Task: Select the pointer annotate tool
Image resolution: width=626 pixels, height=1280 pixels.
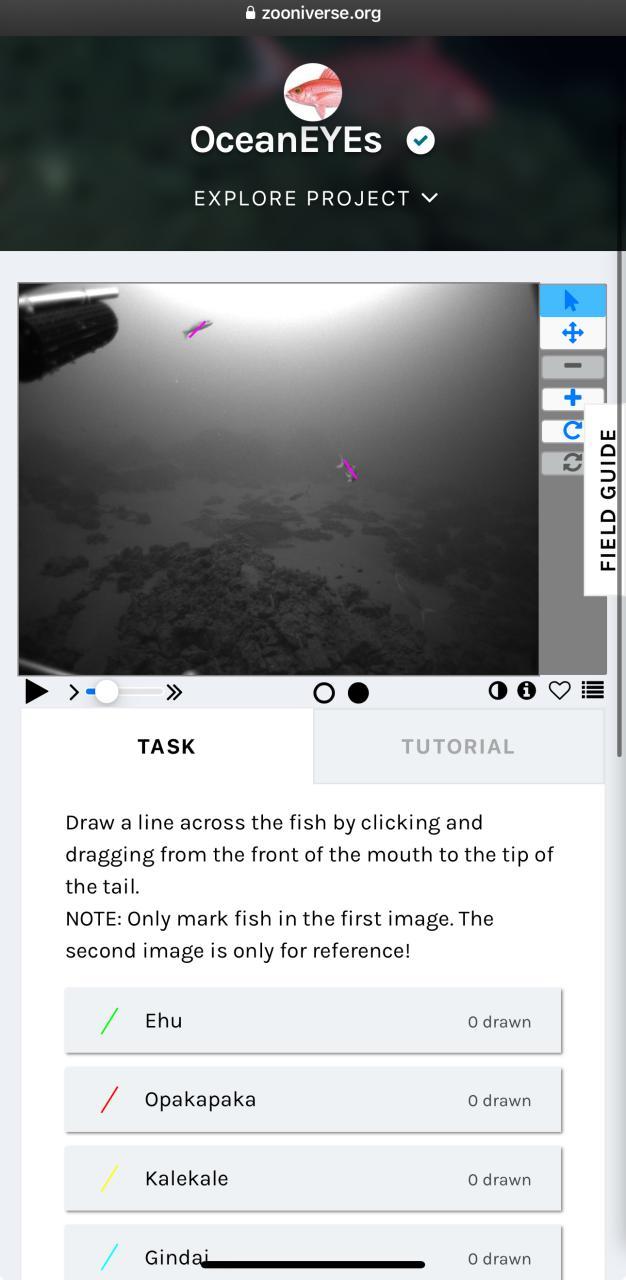Action: tap(572, 300)
